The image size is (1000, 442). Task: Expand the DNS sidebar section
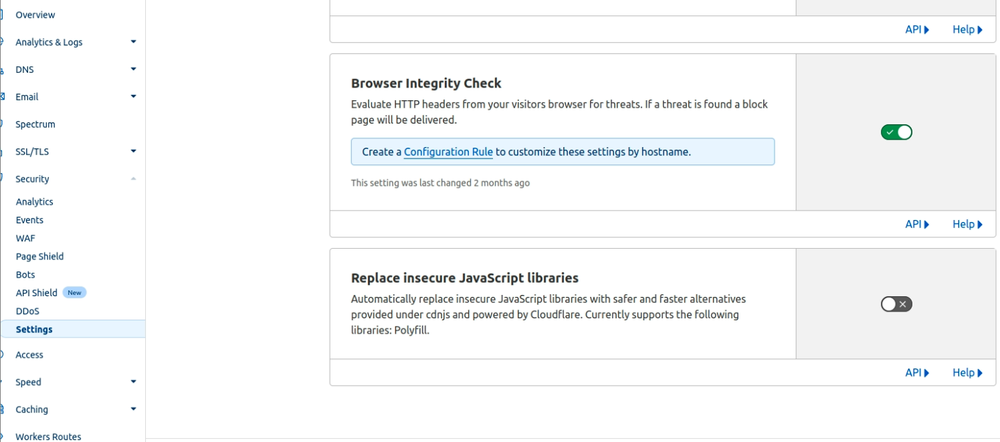(x=133, y=70)
